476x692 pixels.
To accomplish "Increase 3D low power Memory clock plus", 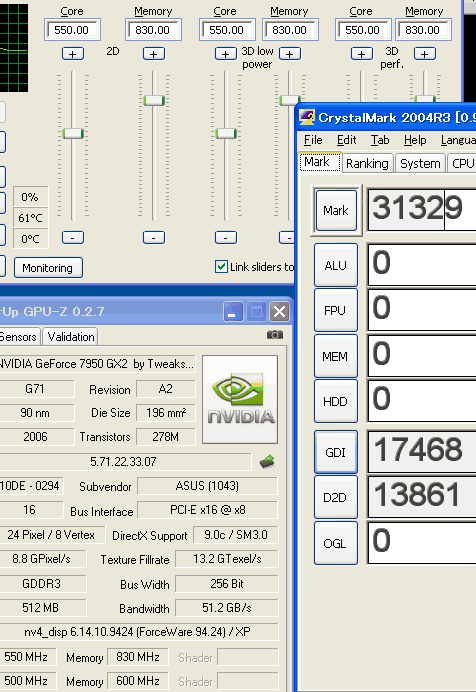I will (x=290, y=54).
